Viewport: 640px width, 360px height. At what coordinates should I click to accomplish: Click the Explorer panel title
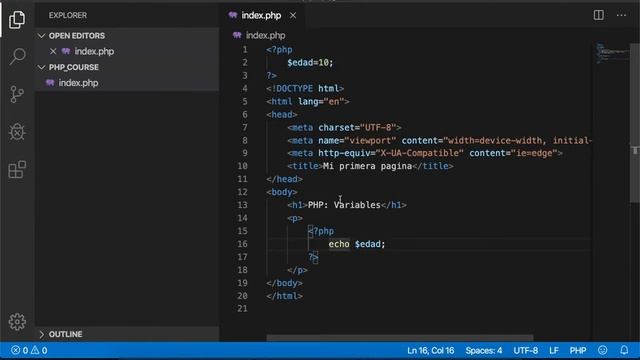(68, 16)
